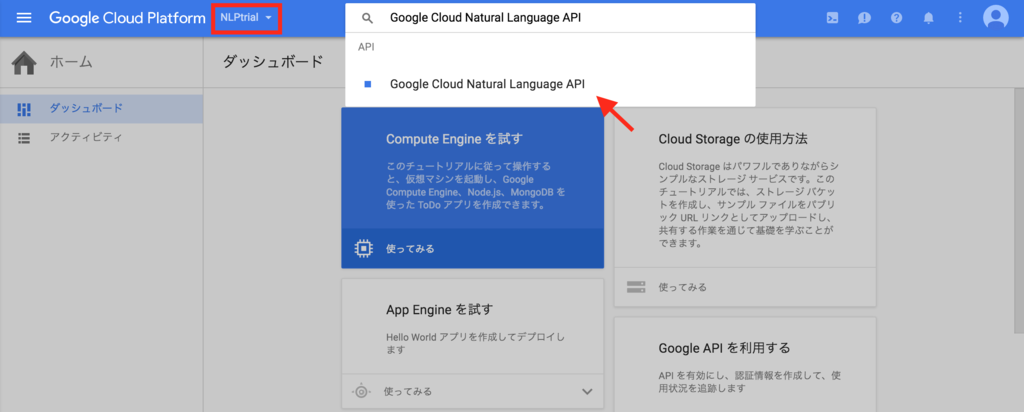
Task: Open the notifications bell
Action: [x=929, y=18]
